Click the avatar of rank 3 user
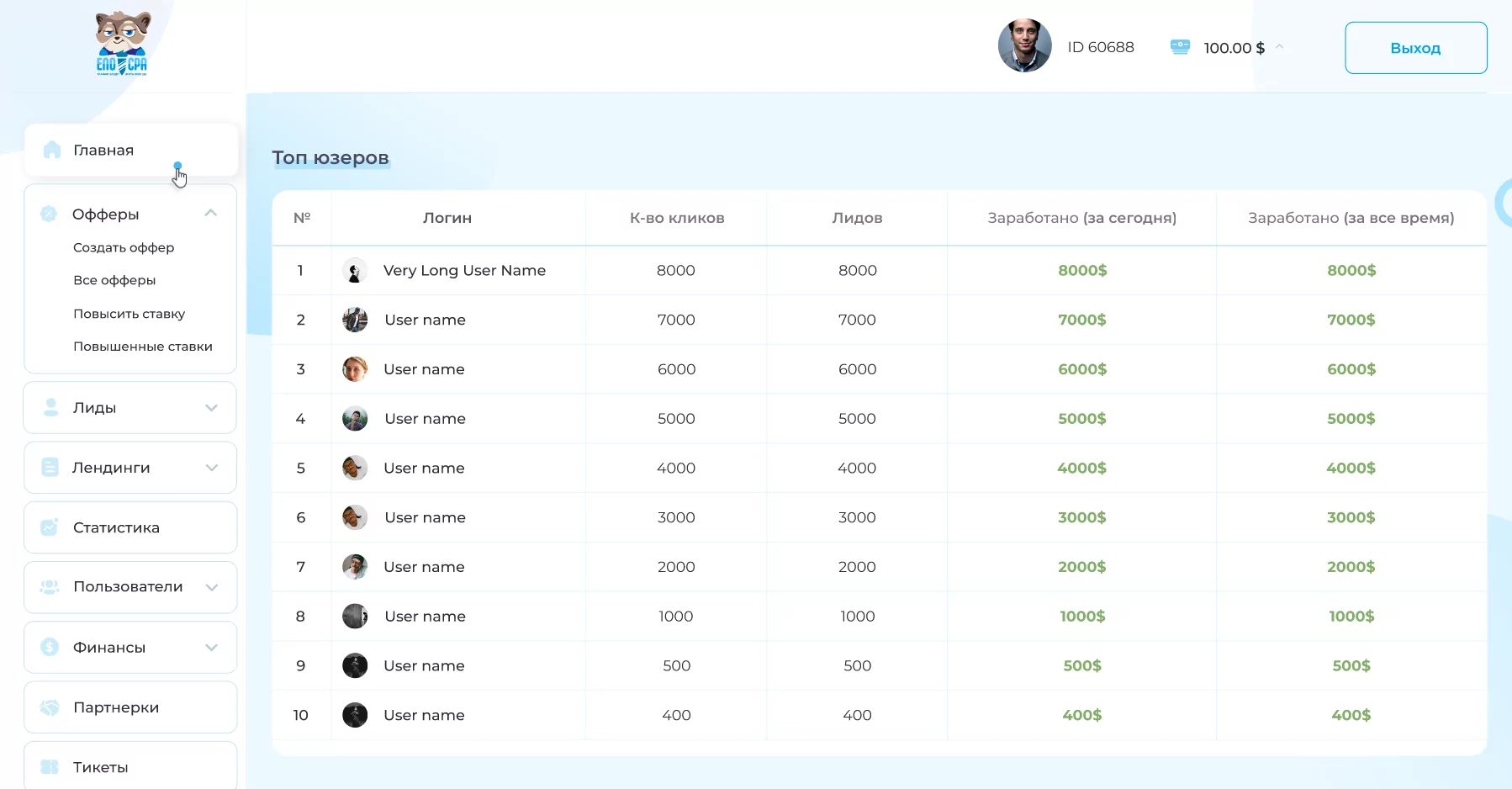 355,369
